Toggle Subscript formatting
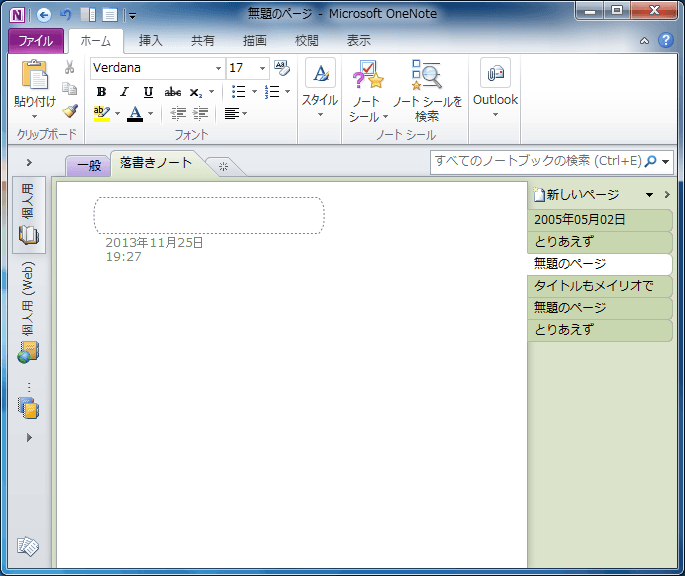 [195, 92]
